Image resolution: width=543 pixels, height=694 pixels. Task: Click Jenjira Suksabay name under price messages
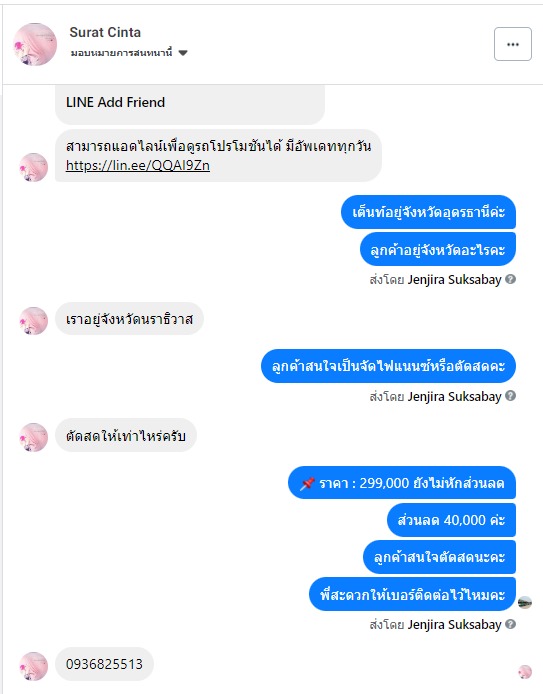[454, 625]
